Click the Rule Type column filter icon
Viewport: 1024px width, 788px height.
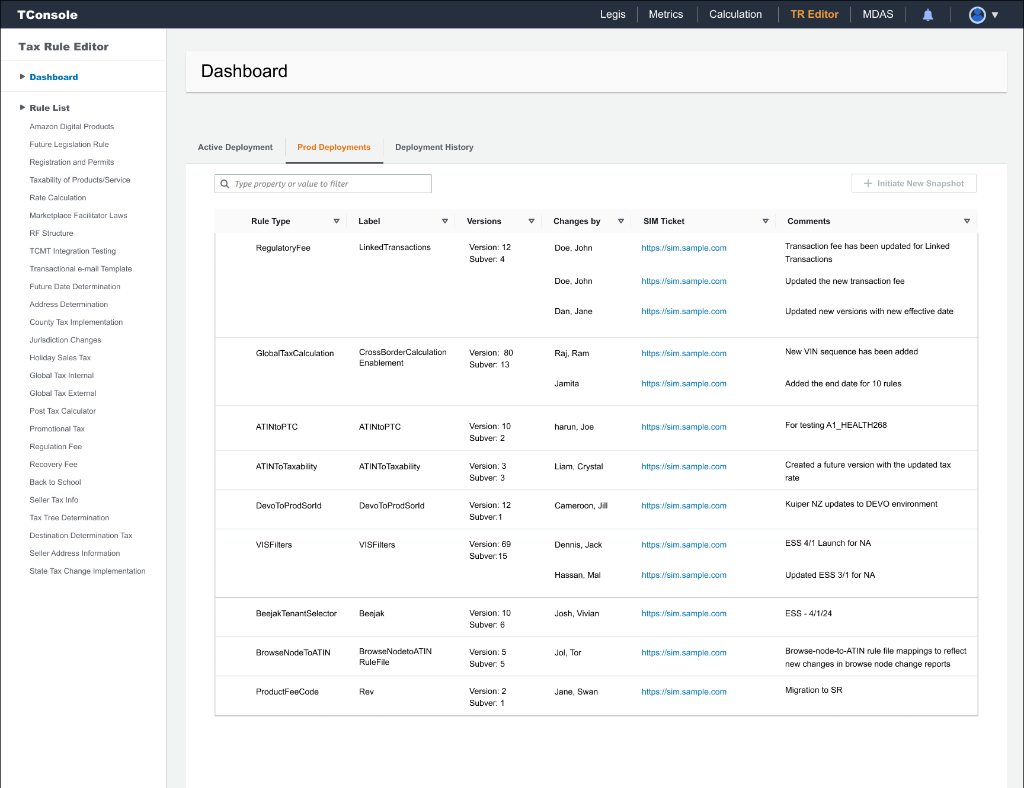click(x=336, y=221)
